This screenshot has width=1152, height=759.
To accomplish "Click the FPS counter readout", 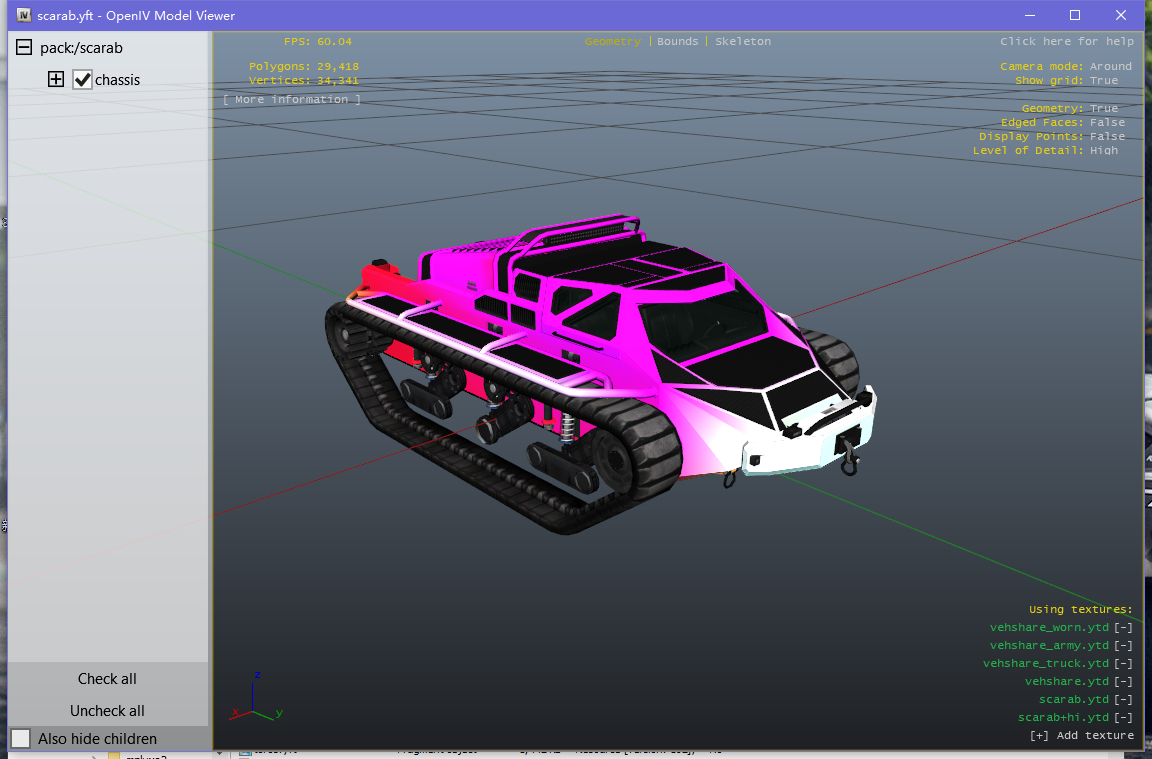I will (x=318, y=41).
